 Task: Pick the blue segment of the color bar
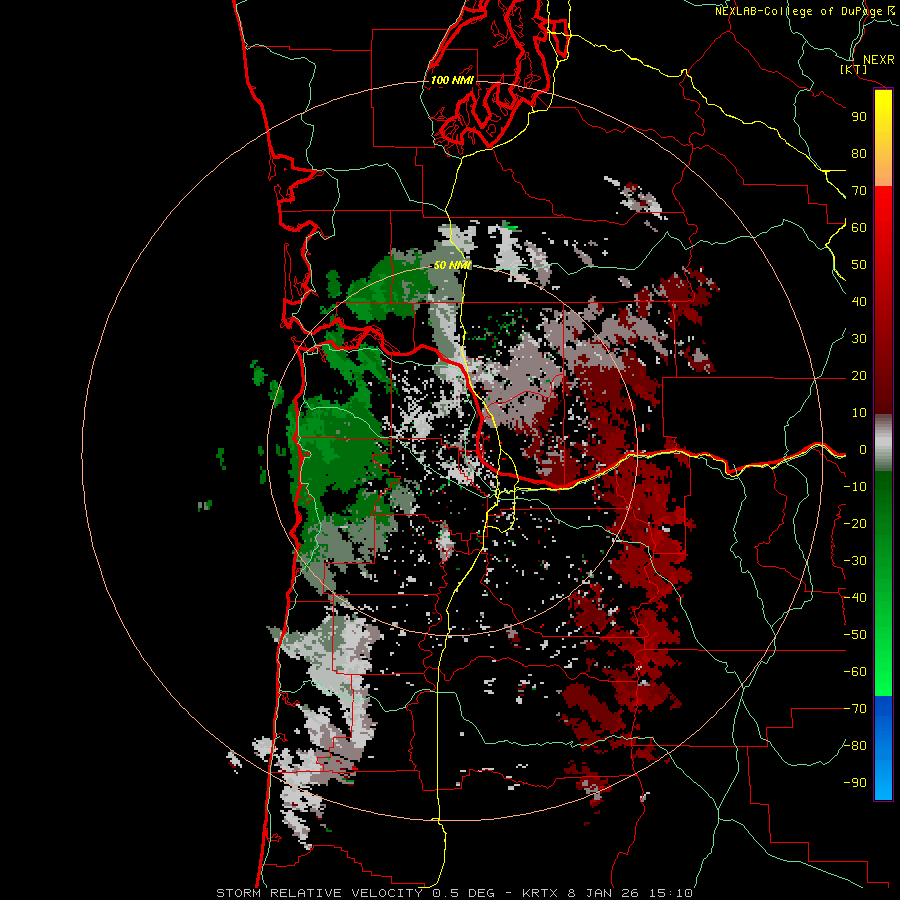883,747
